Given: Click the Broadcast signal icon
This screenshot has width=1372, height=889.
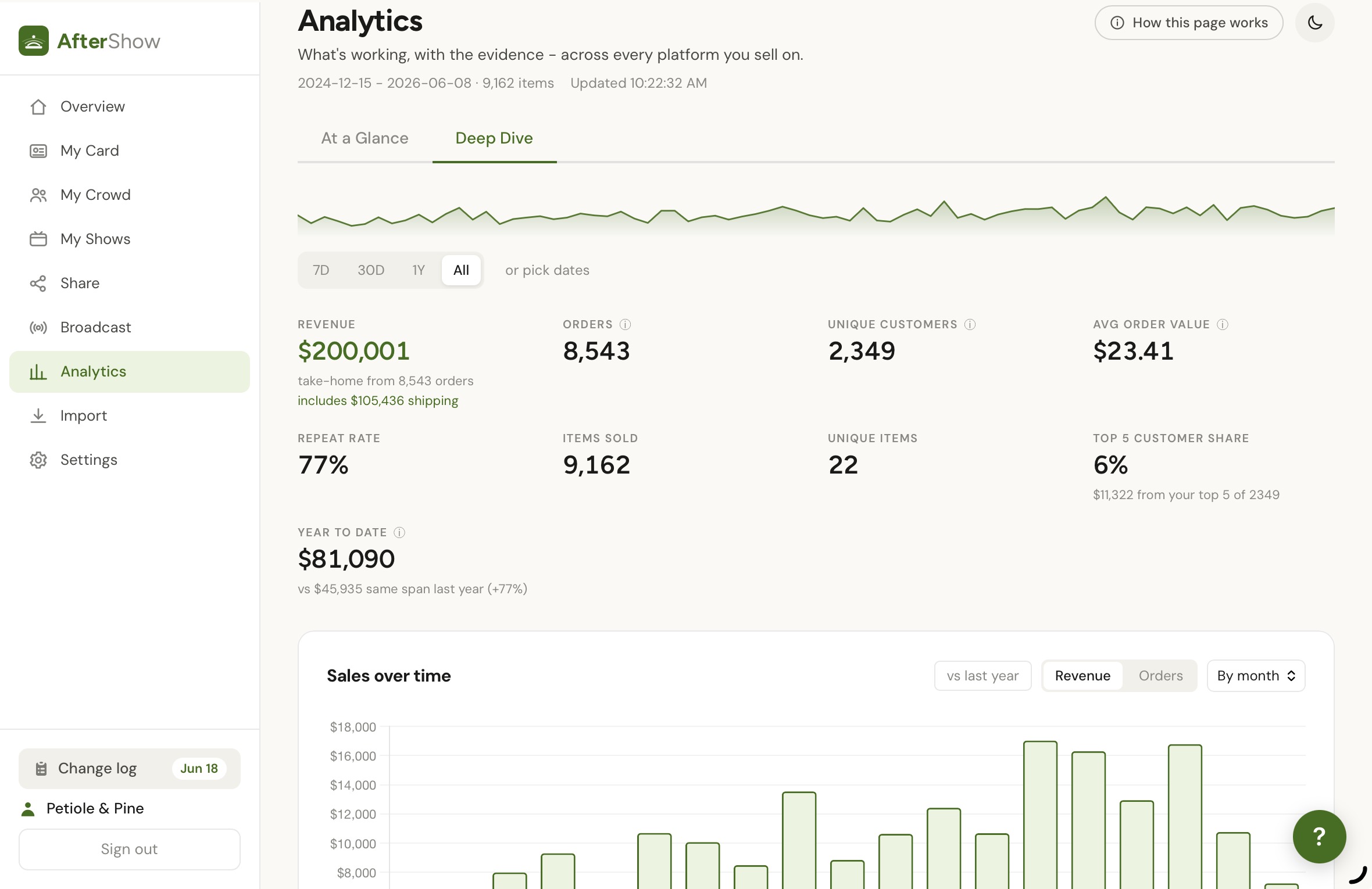Looking at the screenshot, I should point(38,328).
